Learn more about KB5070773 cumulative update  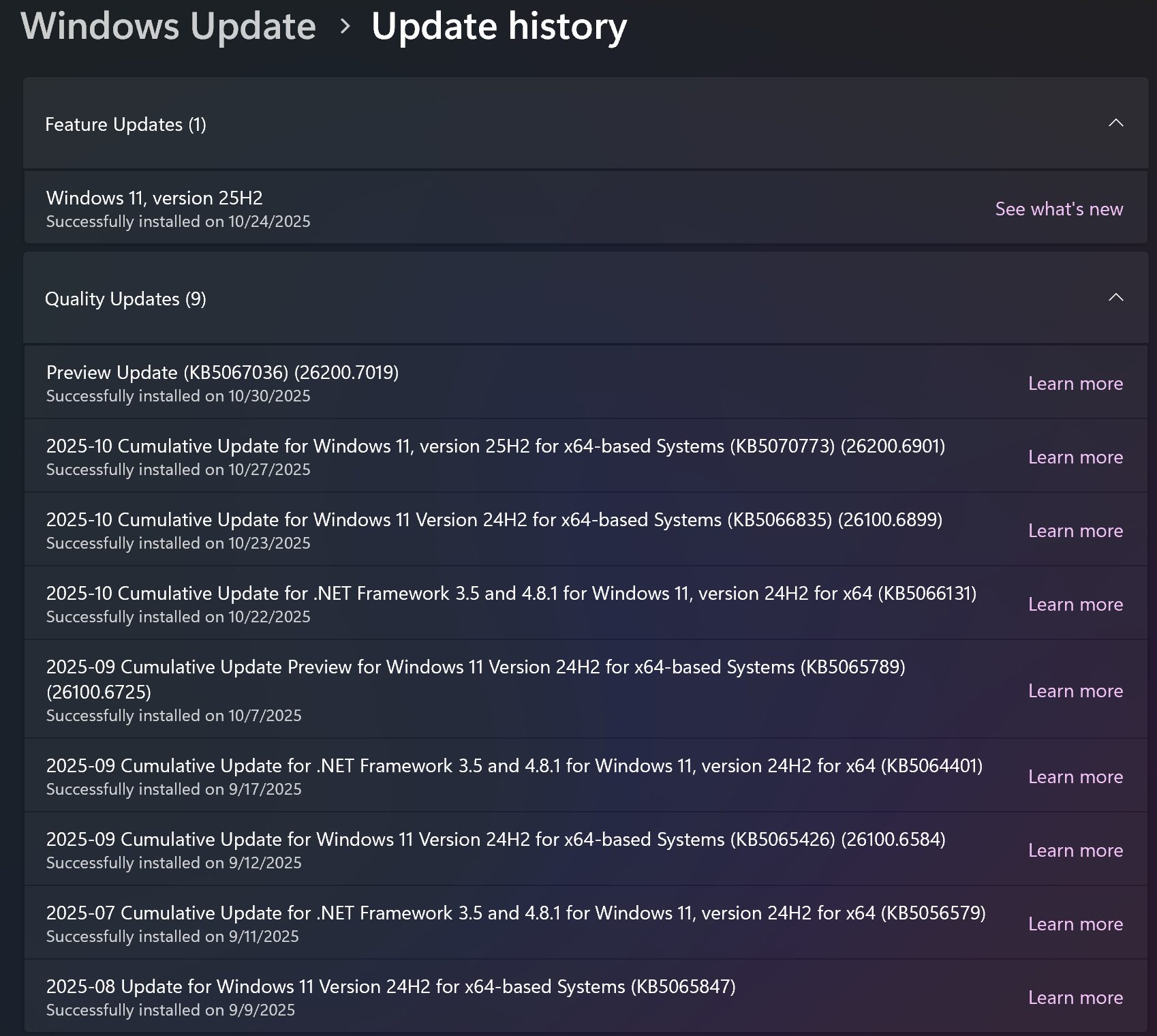1075,457
